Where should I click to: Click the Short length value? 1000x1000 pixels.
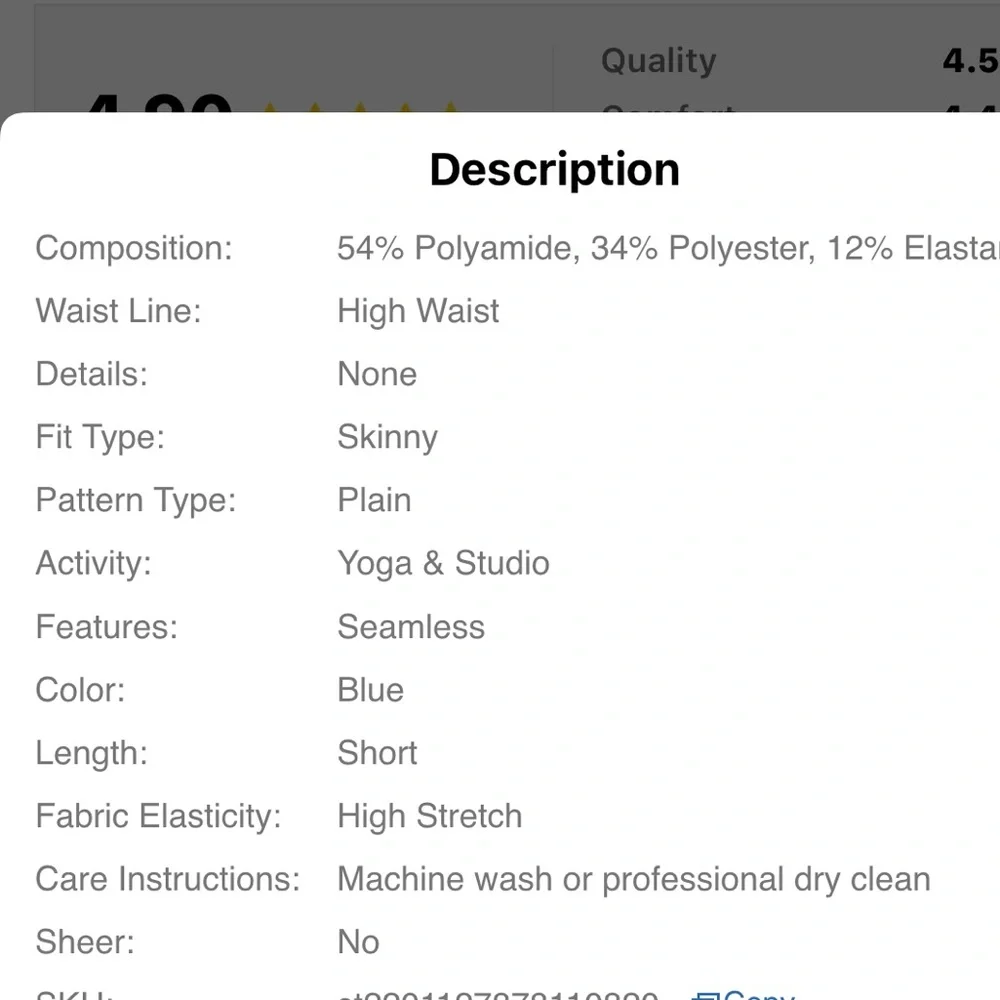click(377, 753)
